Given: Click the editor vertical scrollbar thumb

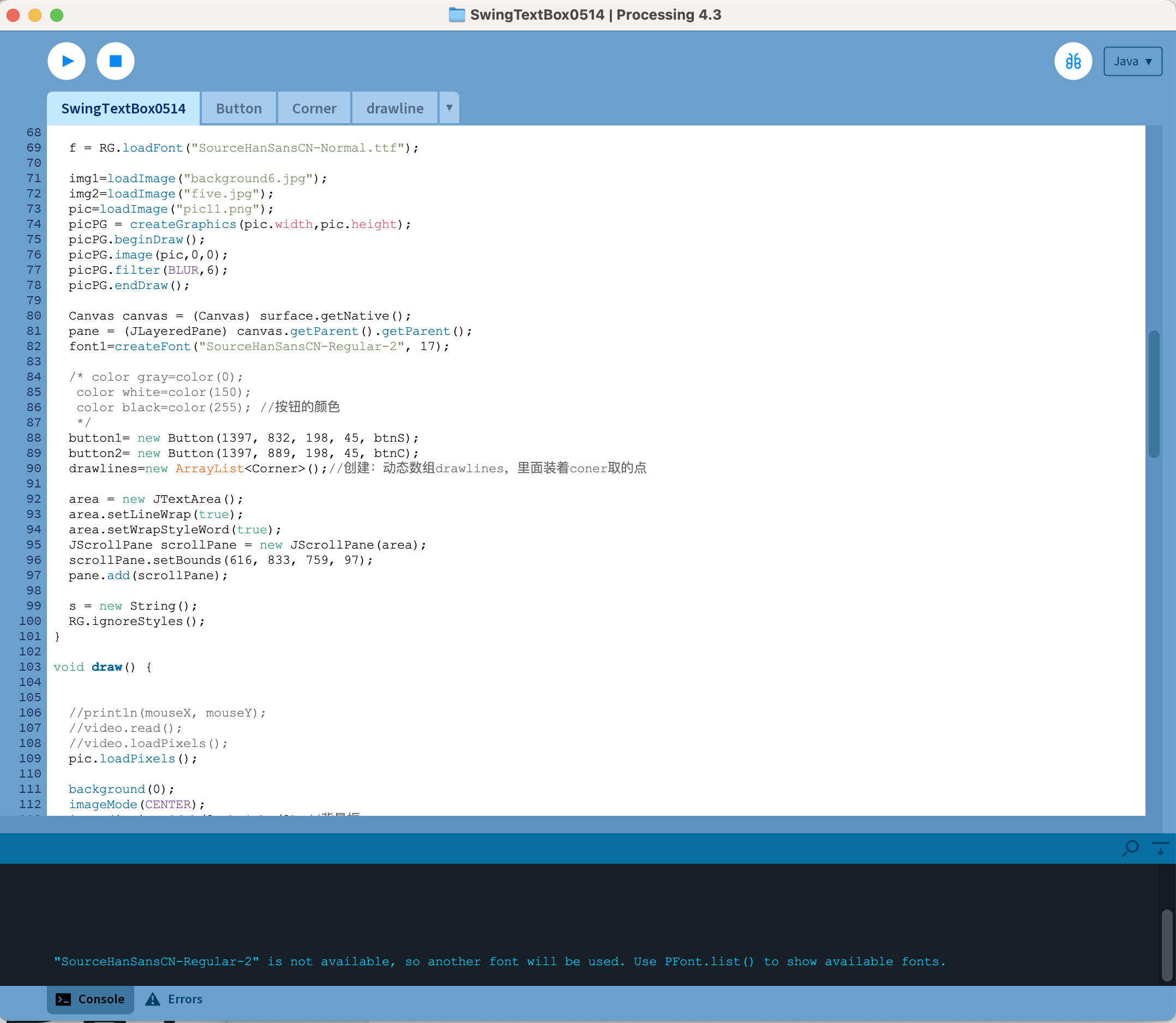Looking at the screenshot, I should (1154, 394).
